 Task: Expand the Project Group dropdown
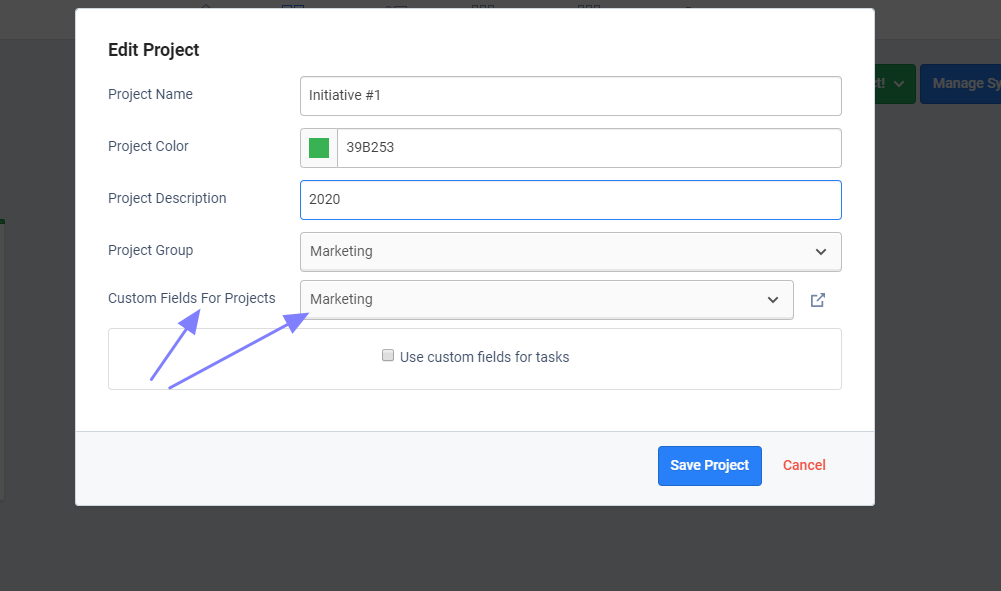(570, 252)
